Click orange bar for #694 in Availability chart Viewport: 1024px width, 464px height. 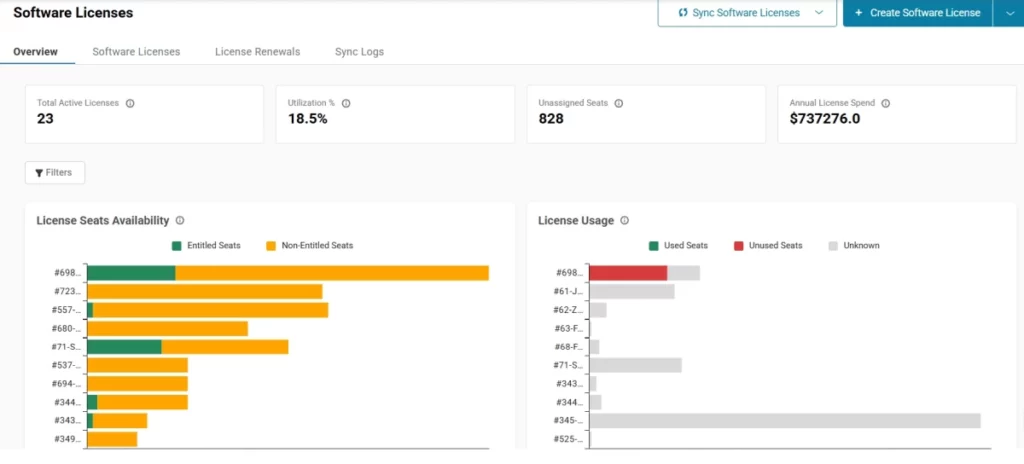pyautogui.click(x=138, y=384)
